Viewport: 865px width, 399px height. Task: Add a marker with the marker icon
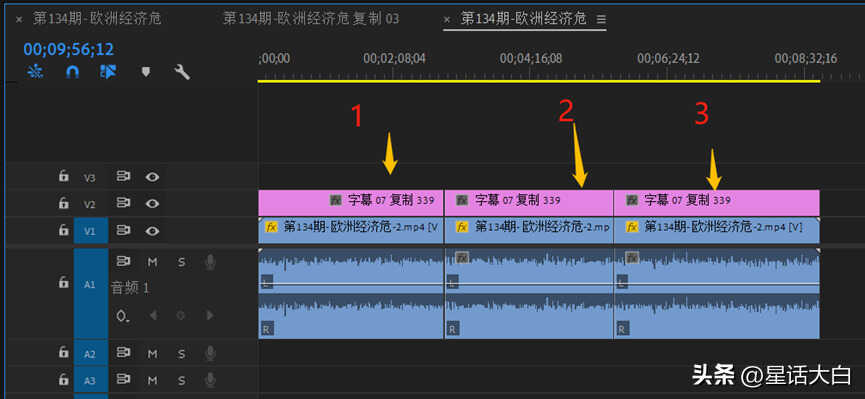coord(146,72)
